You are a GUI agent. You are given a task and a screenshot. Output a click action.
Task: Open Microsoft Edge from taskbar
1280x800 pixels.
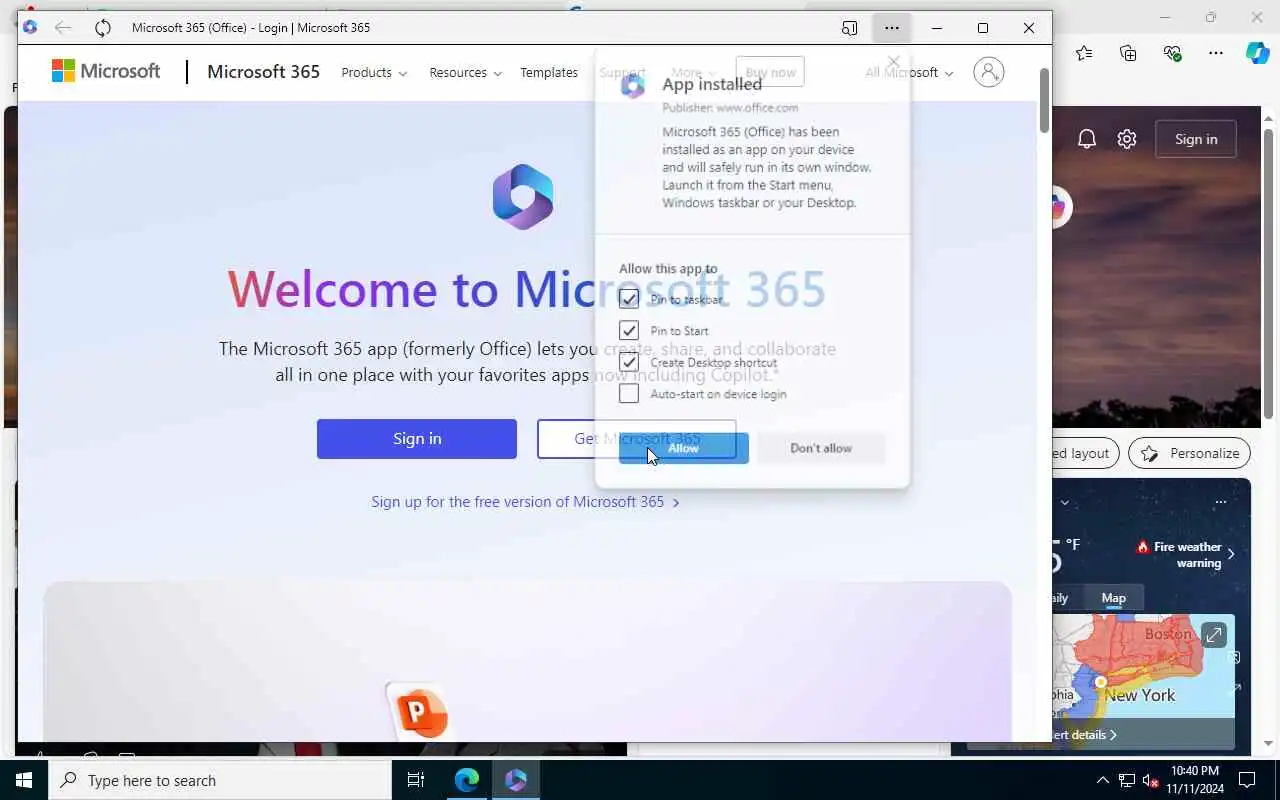(467, 780)
